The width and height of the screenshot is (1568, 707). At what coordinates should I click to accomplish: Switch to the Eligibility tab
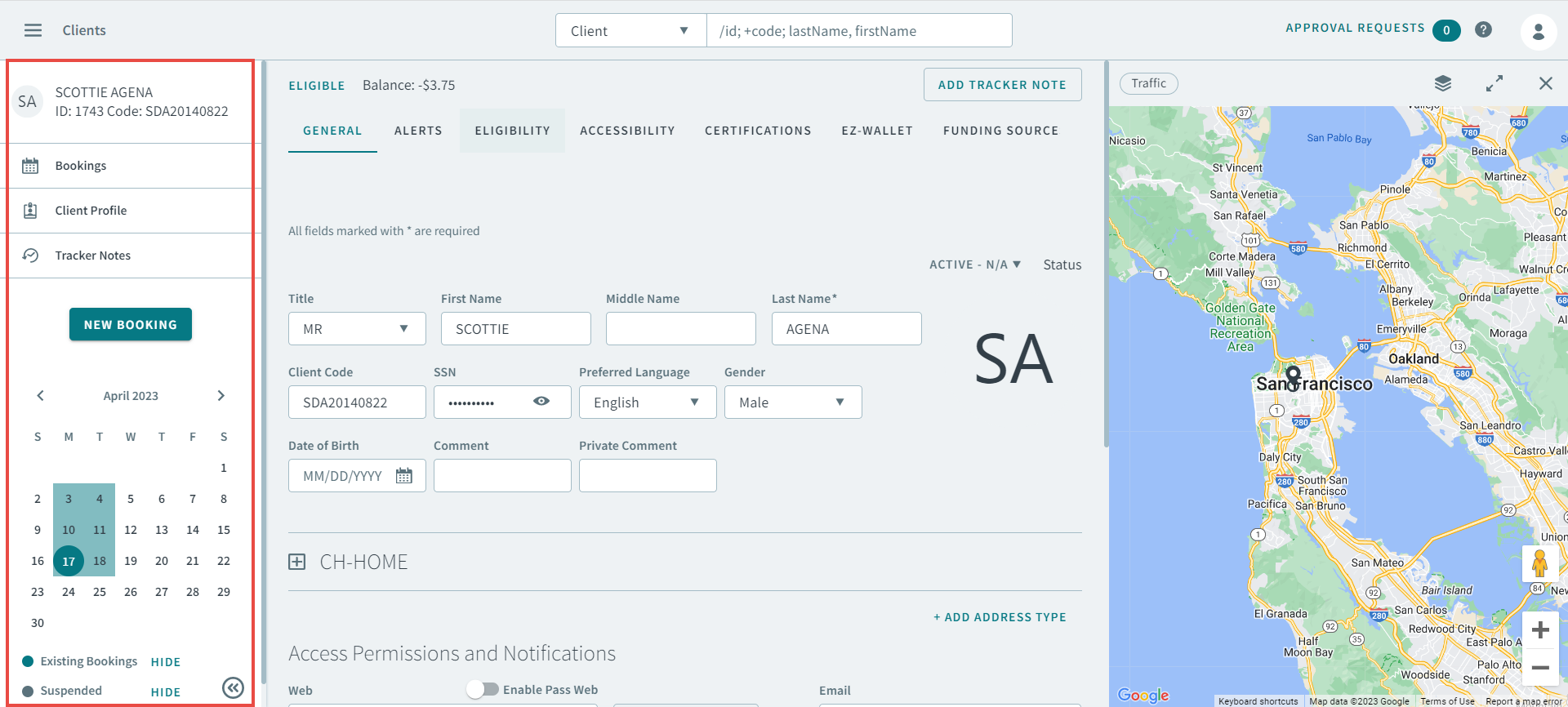[x=512, y=131]
